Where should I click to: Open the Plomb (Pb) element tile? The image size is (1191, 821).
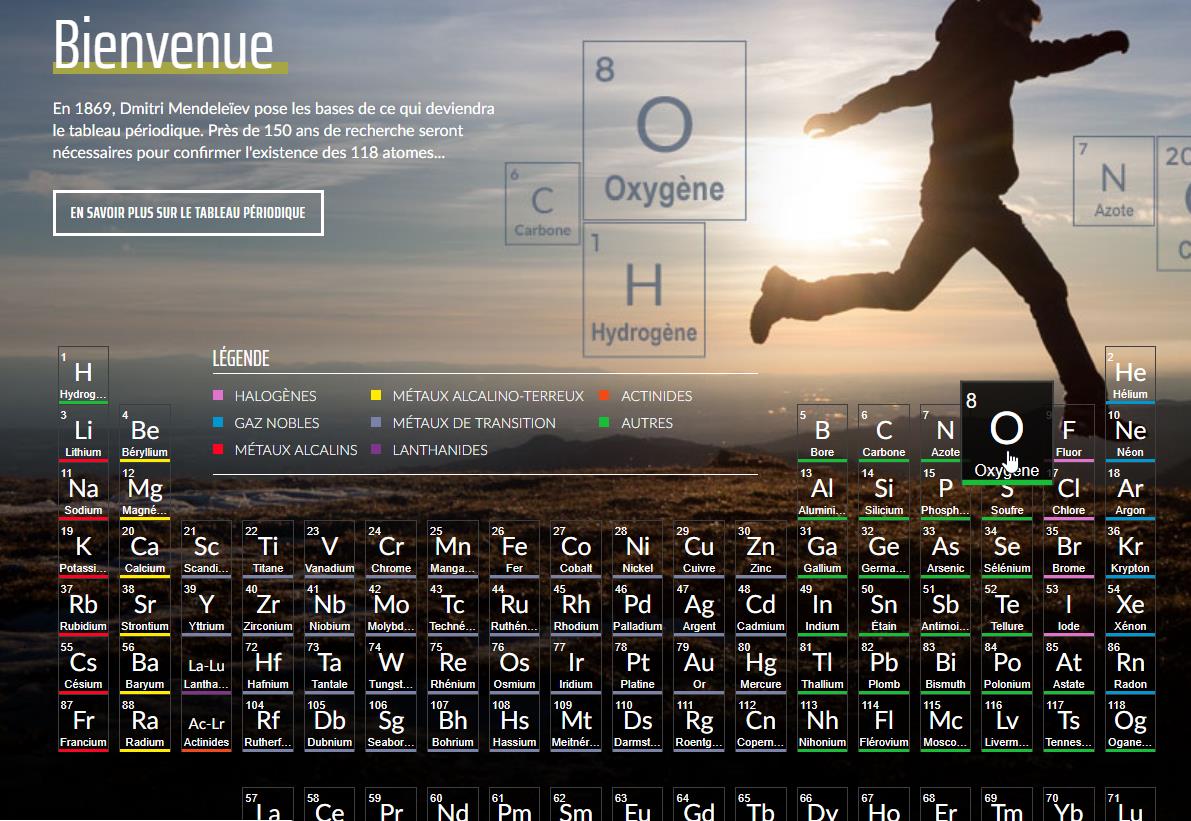(x=884, y=665)
